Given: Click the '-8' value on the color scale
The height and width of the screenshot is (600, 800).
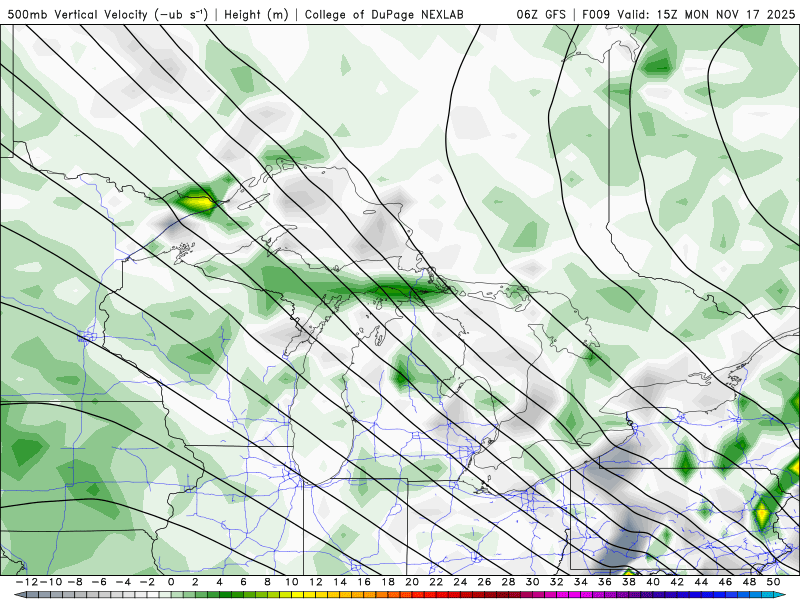Looking at the screenshot, I should point(75,582).
